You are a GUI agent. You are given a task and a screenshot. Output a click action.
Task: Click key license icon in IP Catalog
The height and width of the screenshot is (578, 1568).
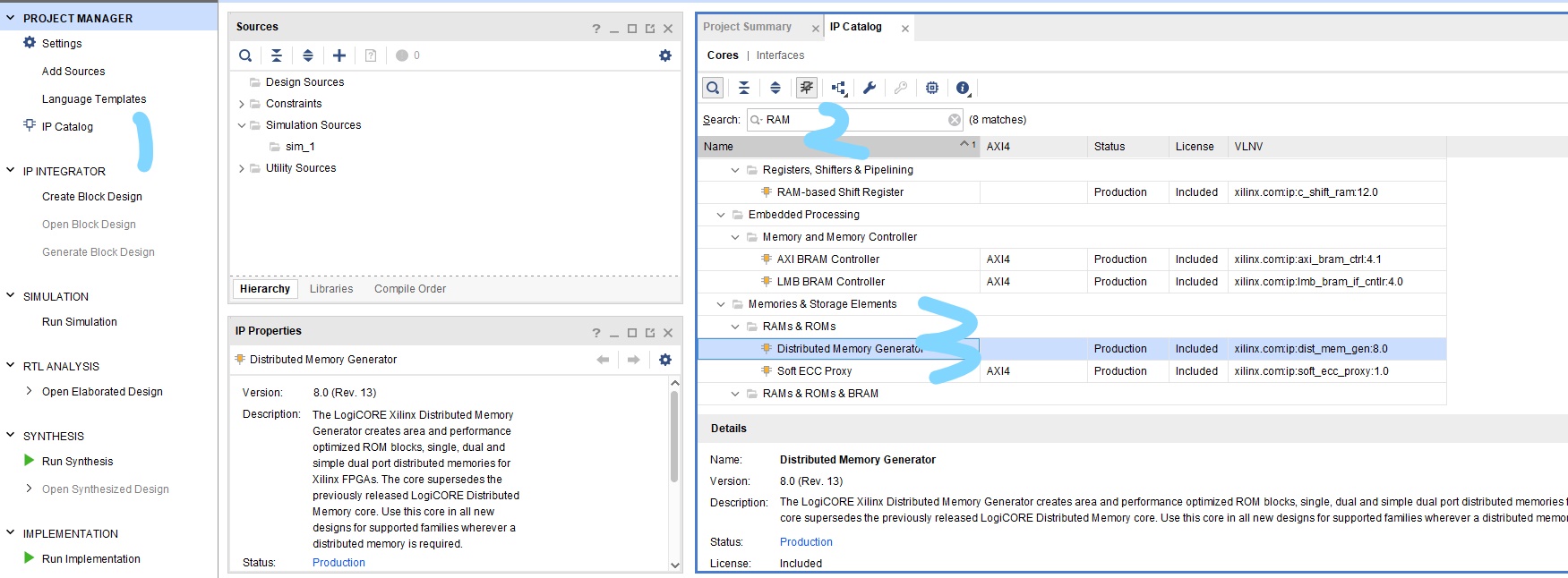pos(901,88)
